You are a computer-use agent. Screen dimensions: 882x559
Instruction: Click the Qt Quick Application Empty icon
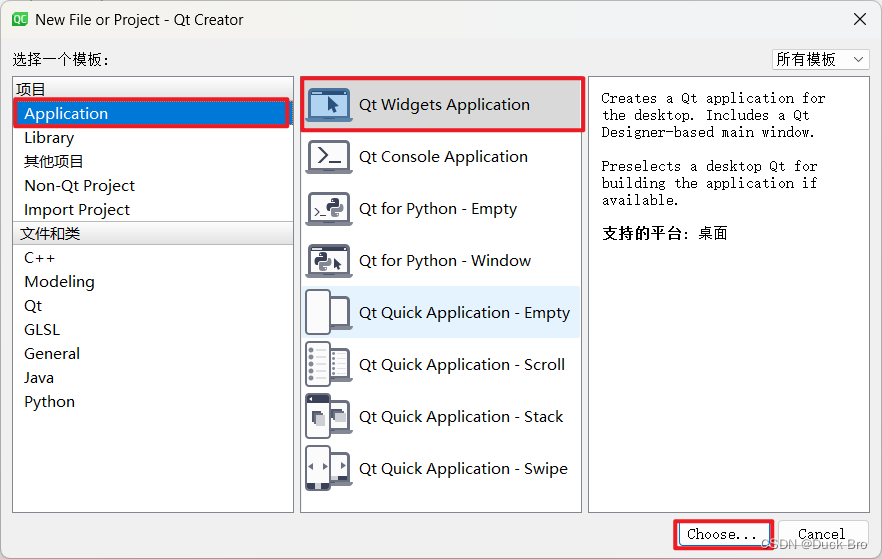329,313
